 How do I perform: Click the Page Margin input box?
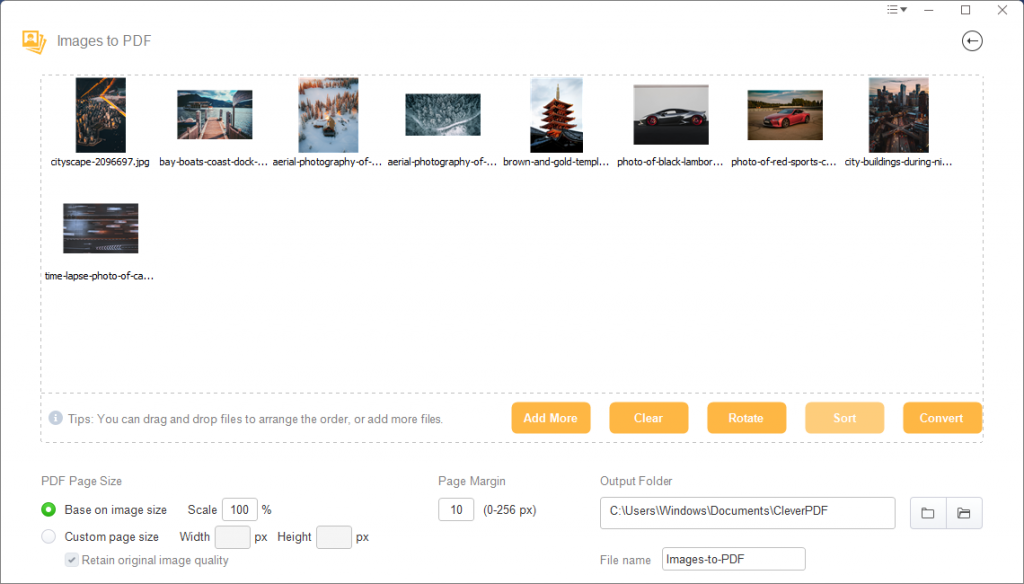tap(455, 509)
